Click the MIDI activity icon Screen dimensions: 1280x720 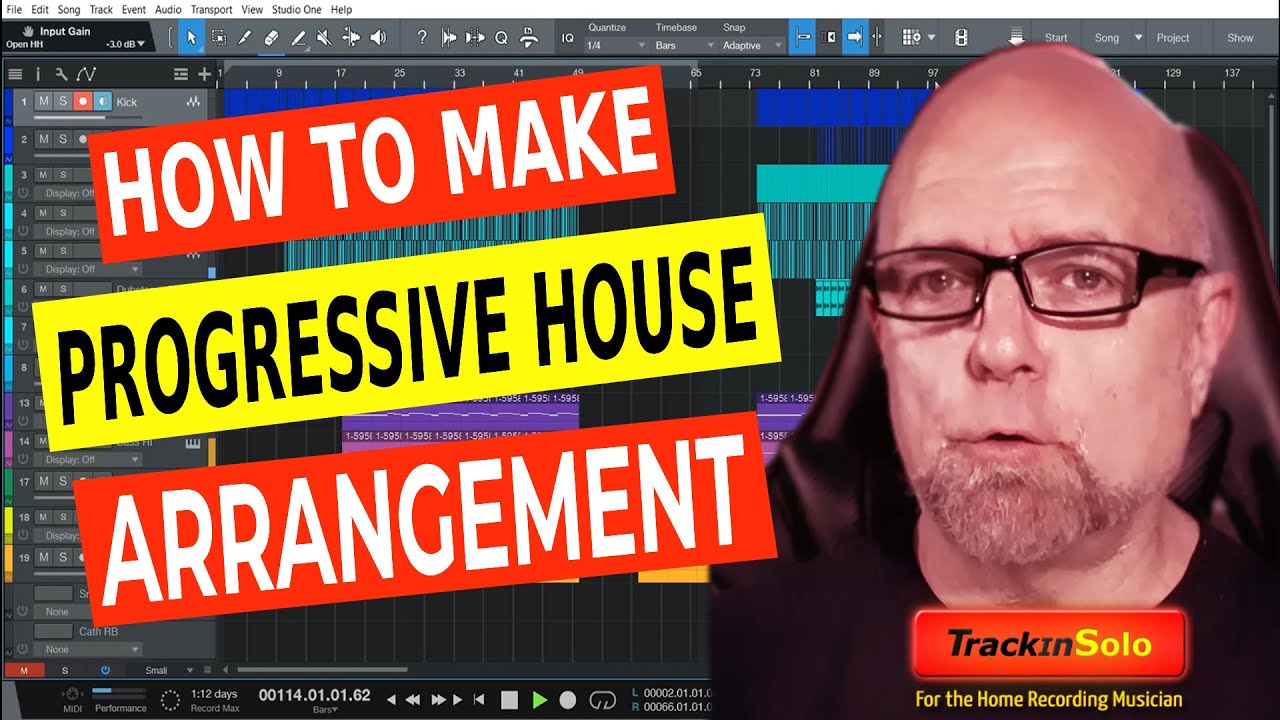point(72,694)
